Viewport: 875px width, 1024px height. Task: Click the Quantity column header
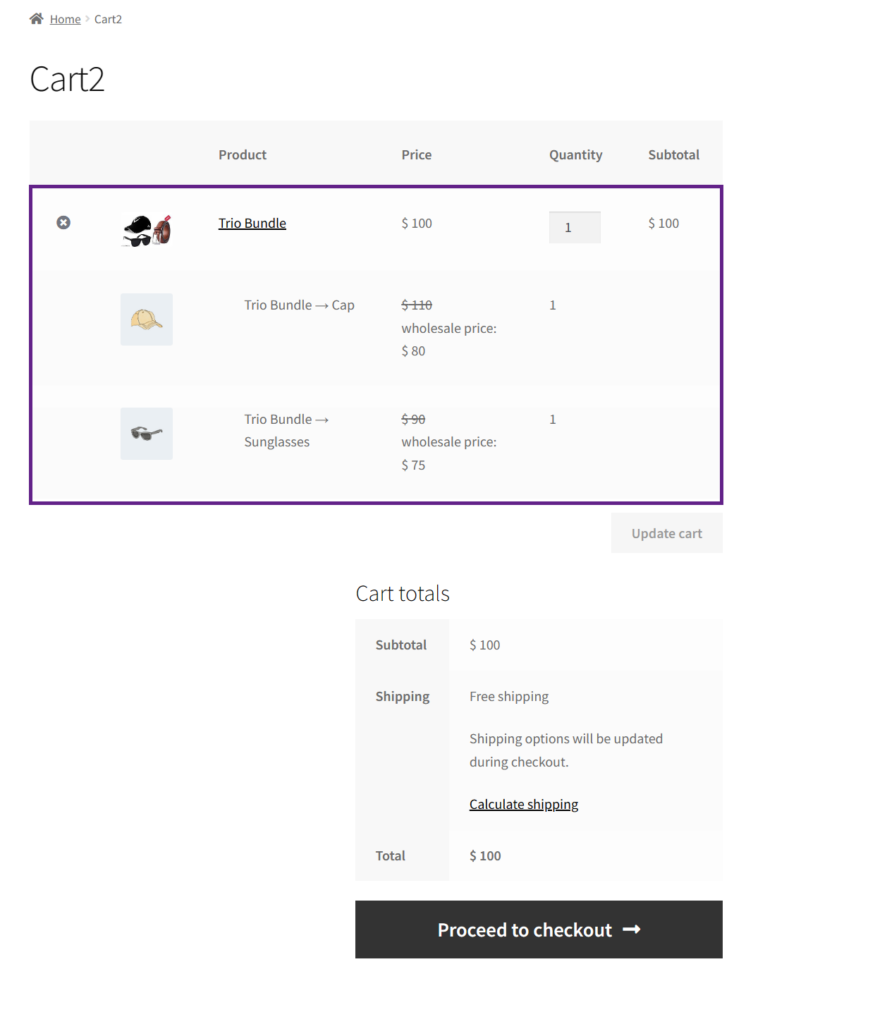coord(575,155)
